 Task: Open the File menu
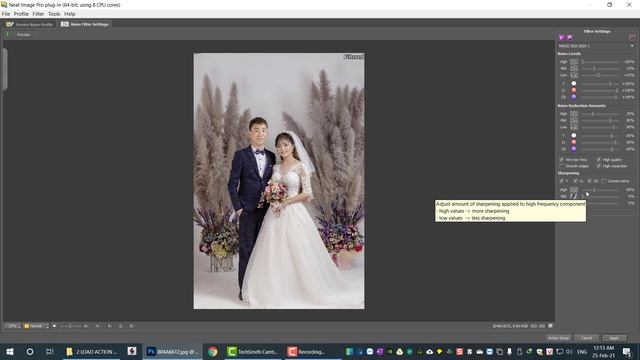6,14
